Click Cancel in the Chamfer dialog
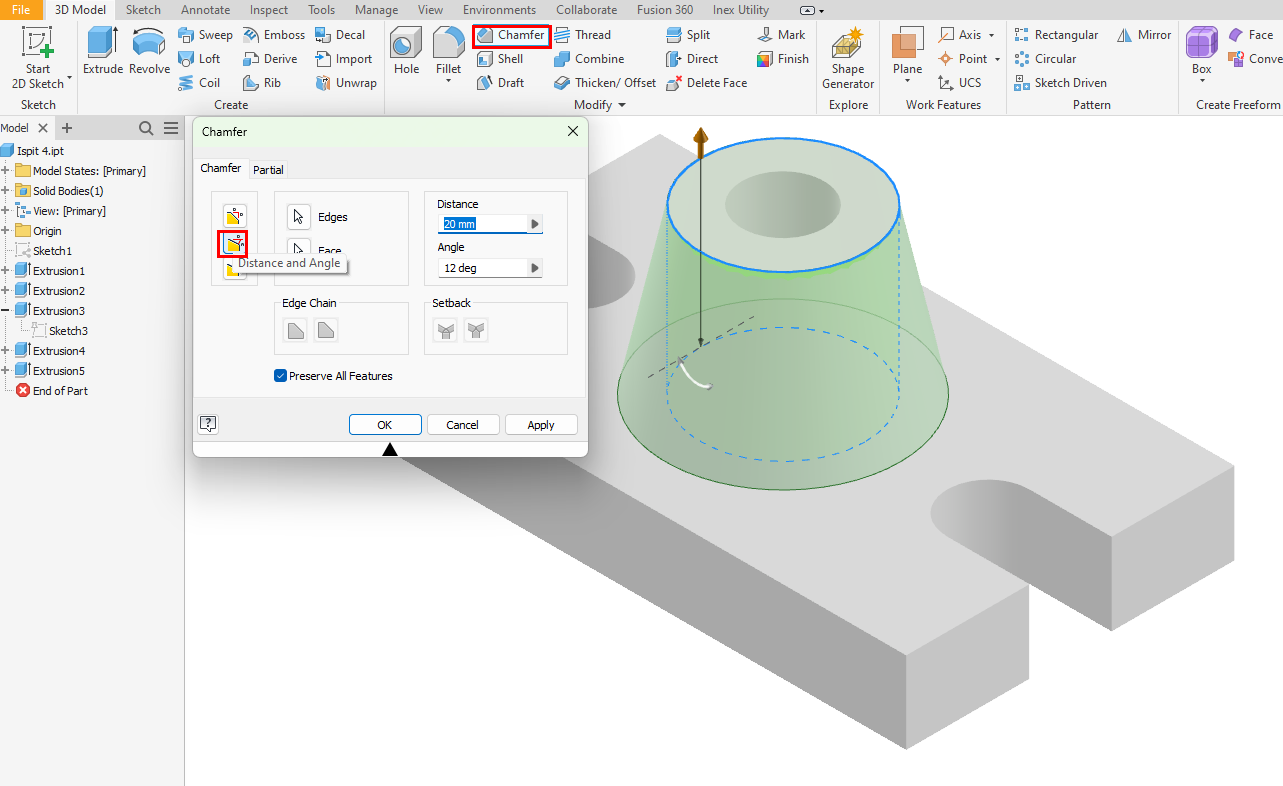The height and width of the screenshot is (786, 1283). point(463,425)
